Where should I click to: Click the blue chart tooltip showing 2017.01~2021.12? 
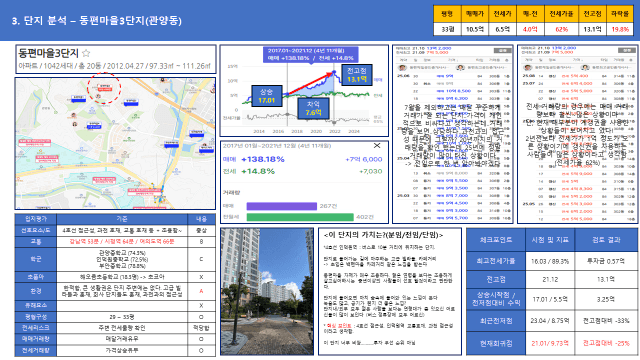coord(310,54)
